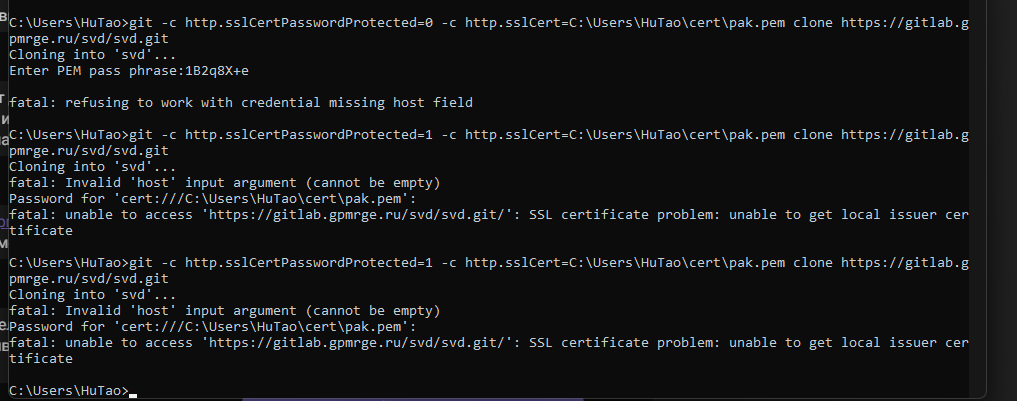The width and height of the screenshot is (1017, 401).
Task: Click the purple horizontal scrollbar below the terminal
Action: point(413,399)
